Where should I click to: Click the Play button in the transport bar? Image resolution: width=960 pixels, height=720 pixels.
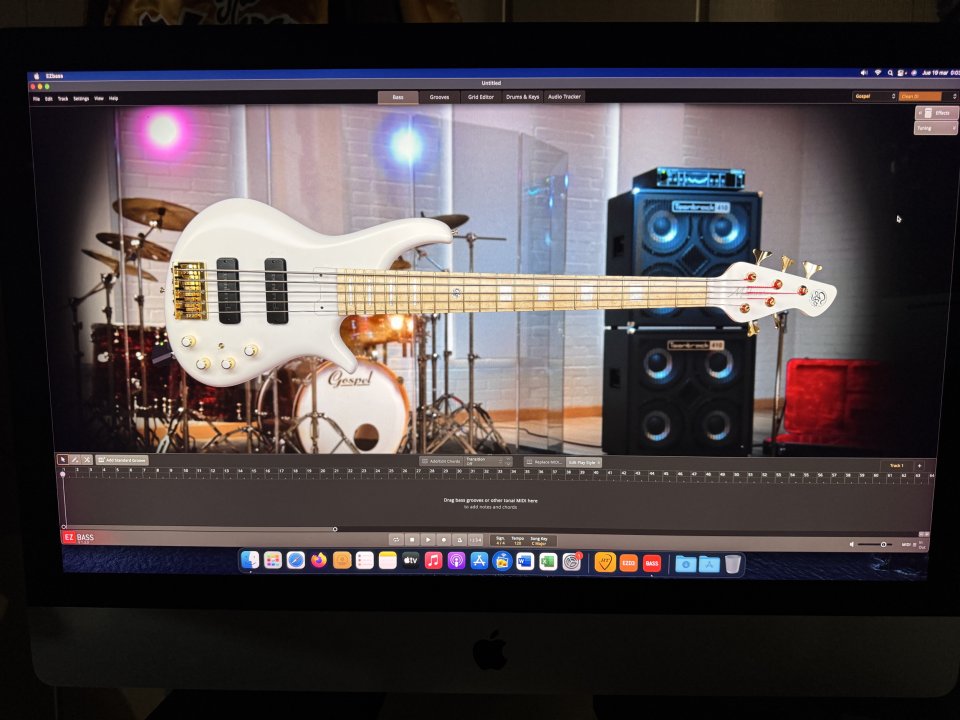click(428, 539)
